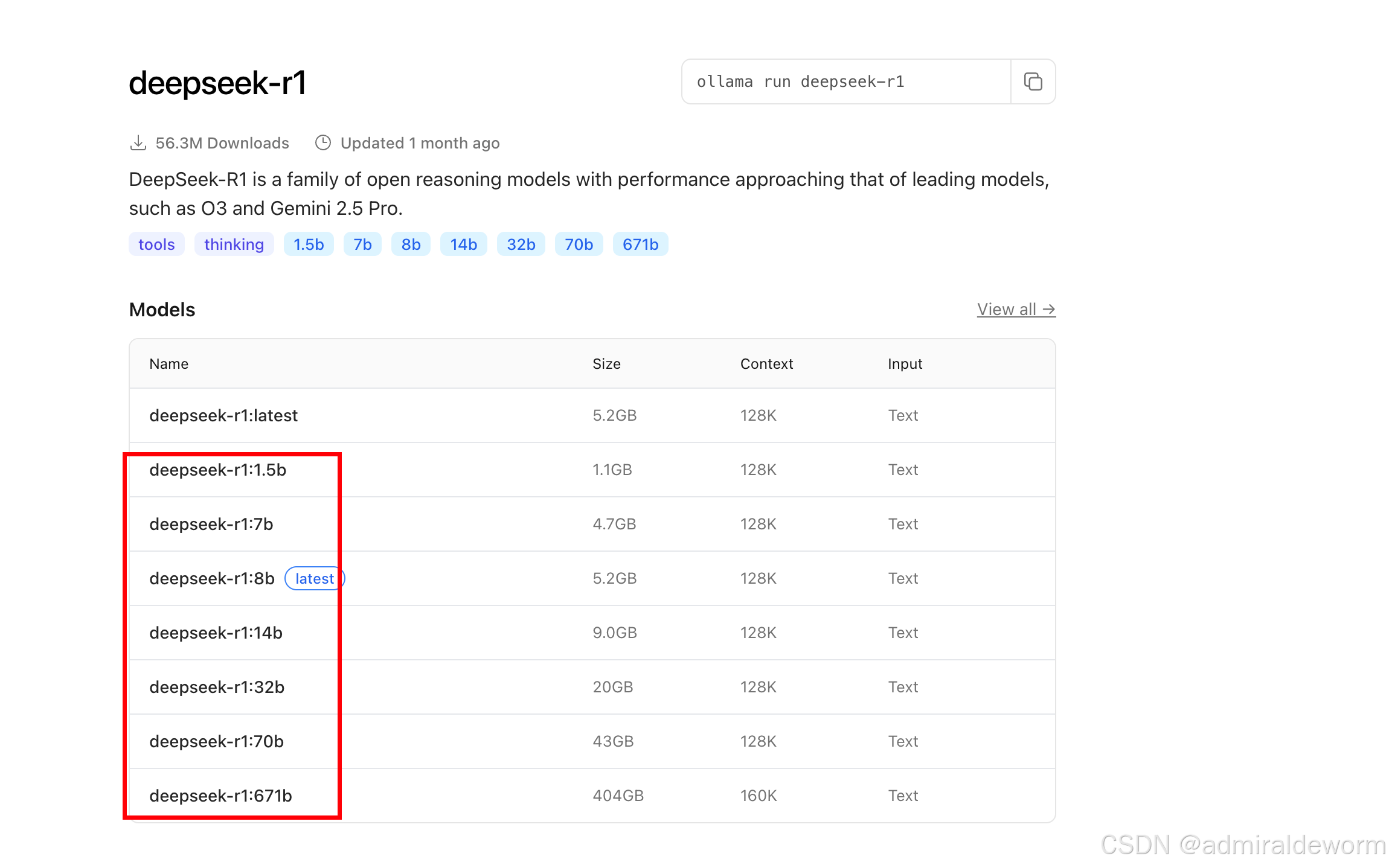This screenshot has width=1389, height=868.
Task: Click the 1.1GB size cell
Action: (612, 470)
